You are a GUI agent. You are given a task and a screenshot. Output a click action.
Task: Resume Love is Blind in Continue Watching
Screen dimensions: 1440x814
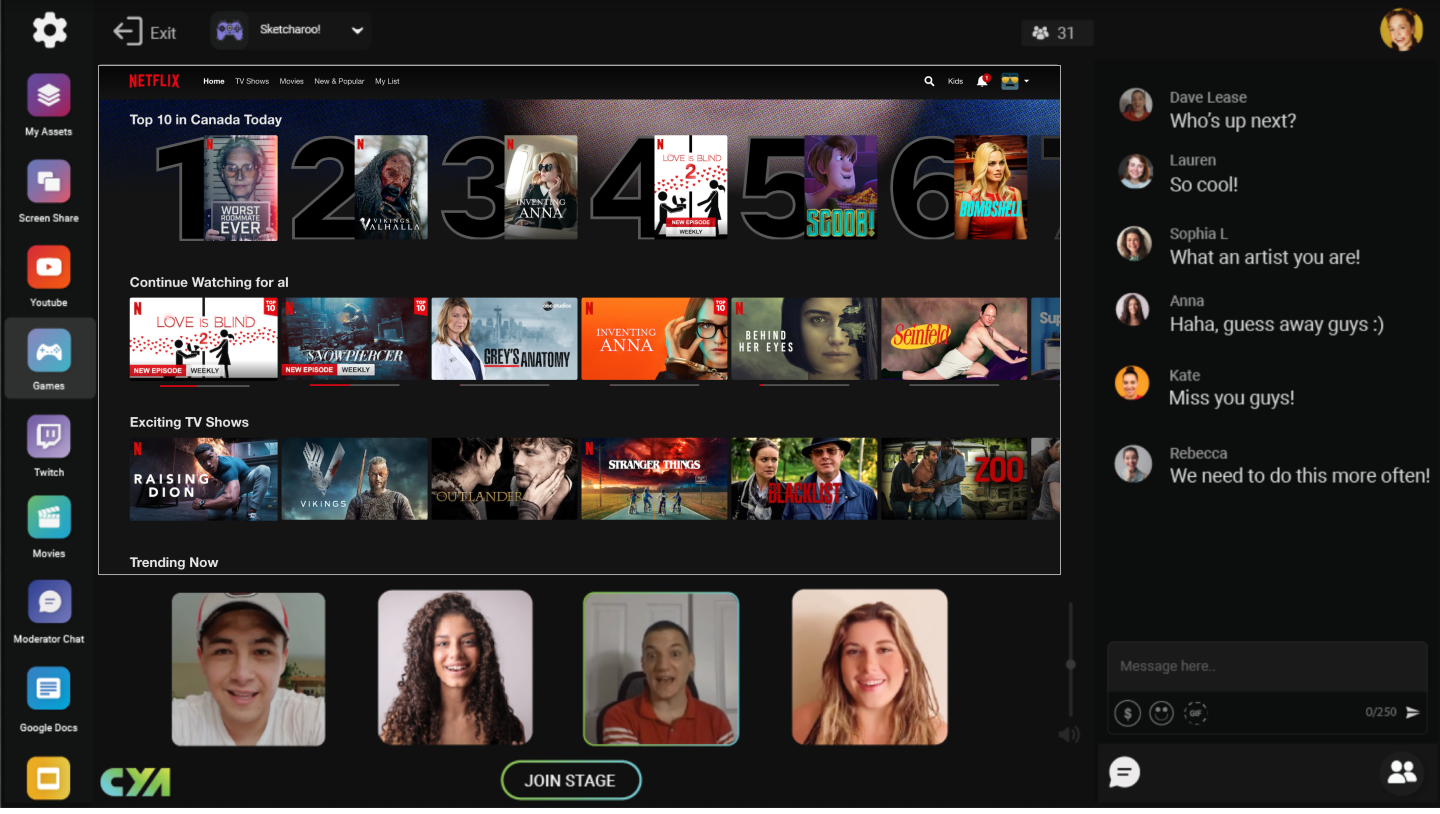[x=204, y=338]
